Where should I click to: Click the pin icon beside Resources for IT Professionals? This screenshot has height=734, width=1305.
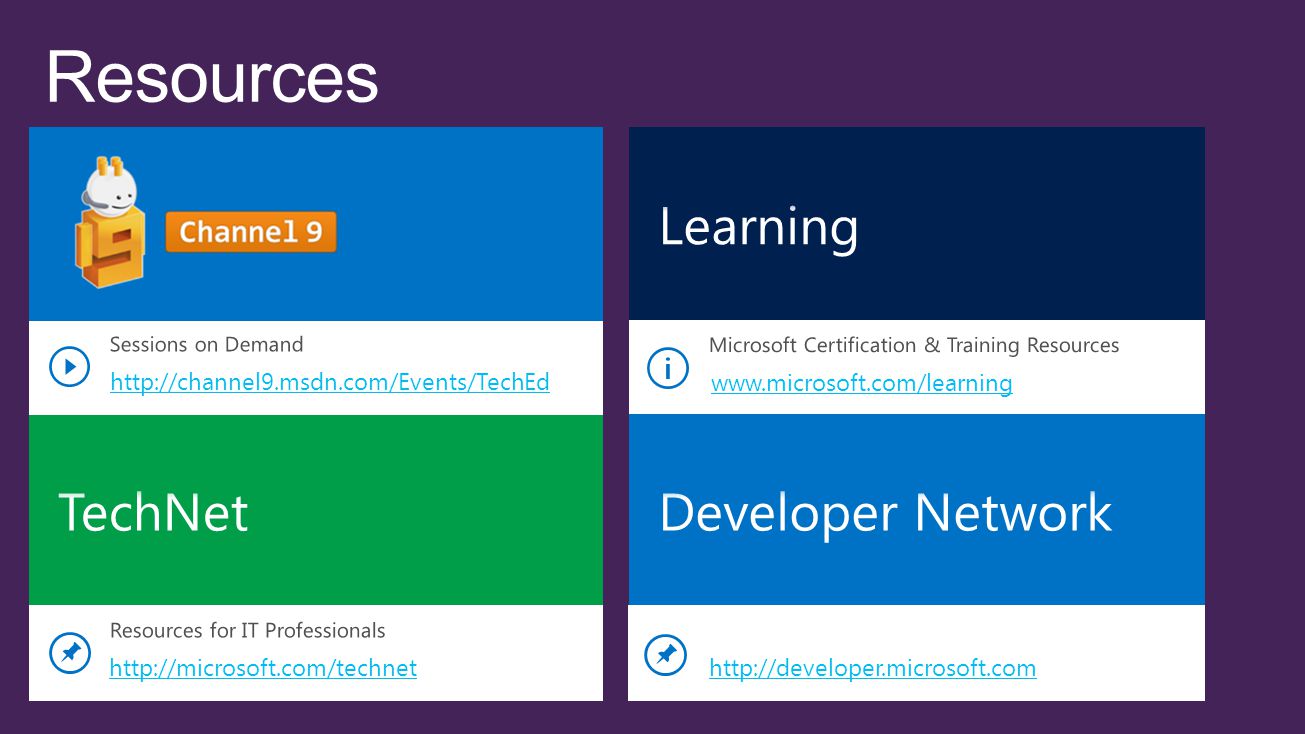(69, 654)
